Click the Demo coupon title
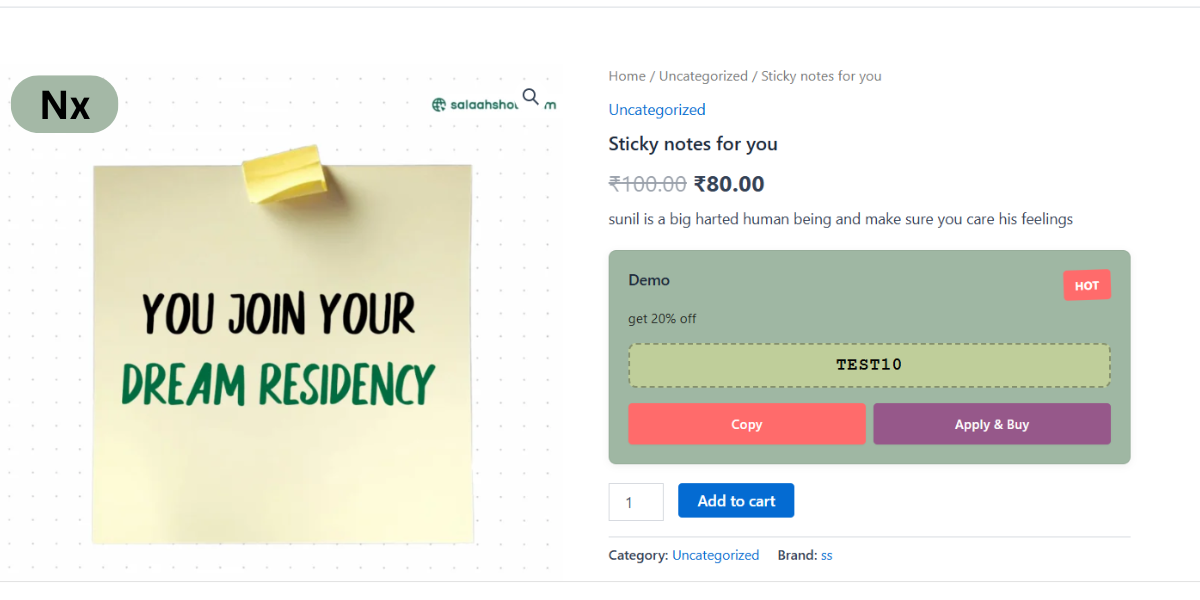 click(x=649, y=280)
